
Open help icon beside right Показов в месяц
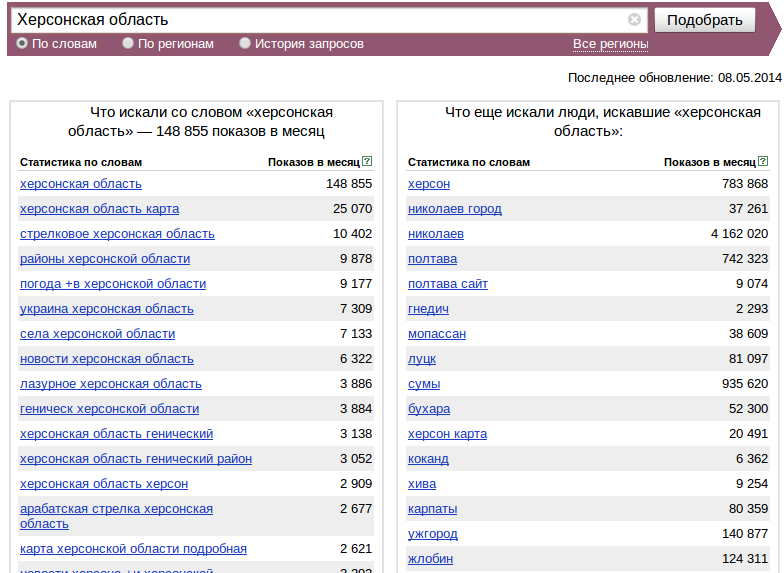(763, 161)
